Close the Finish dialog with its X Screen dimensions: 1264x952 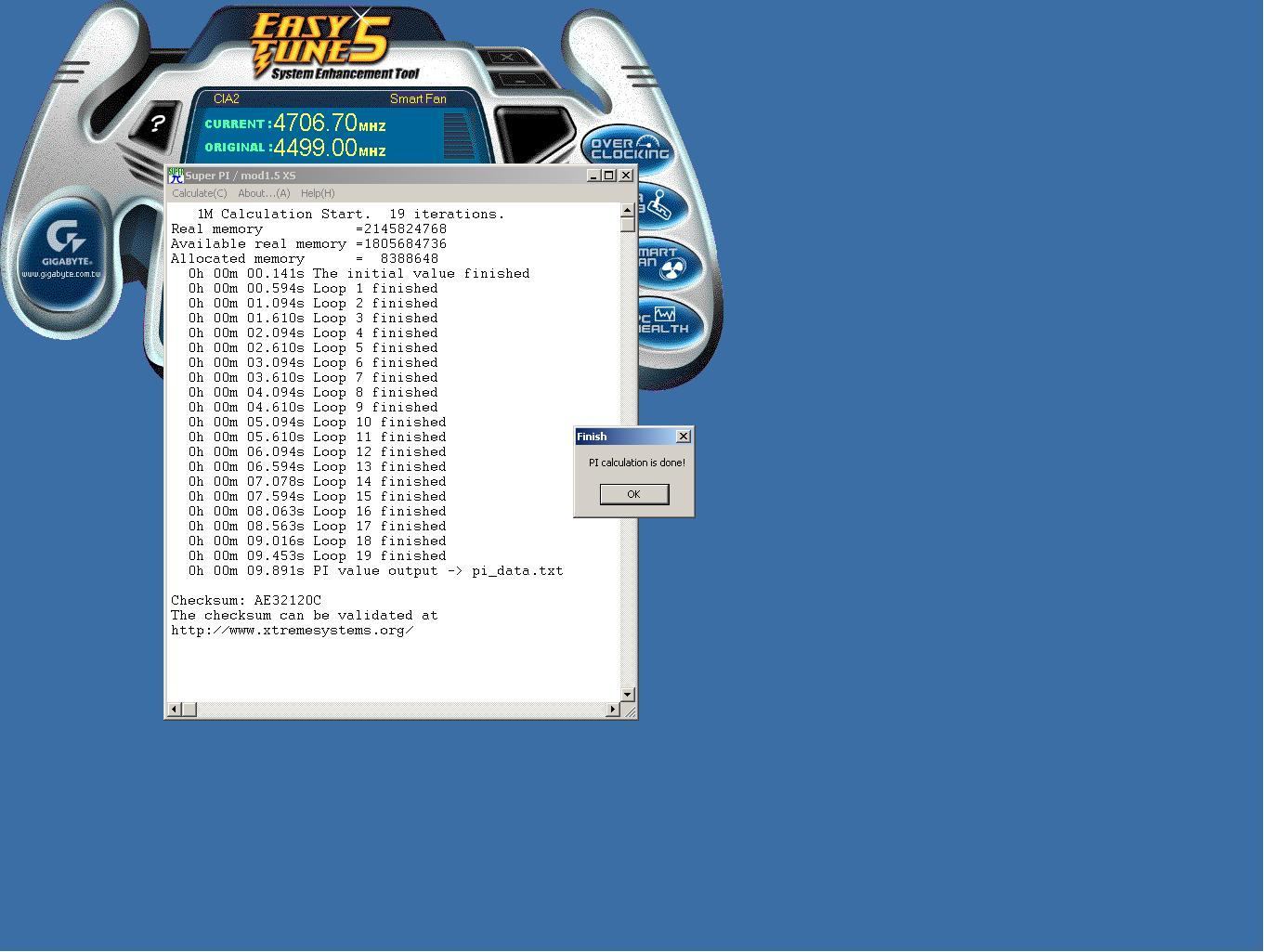pos(684,437)
